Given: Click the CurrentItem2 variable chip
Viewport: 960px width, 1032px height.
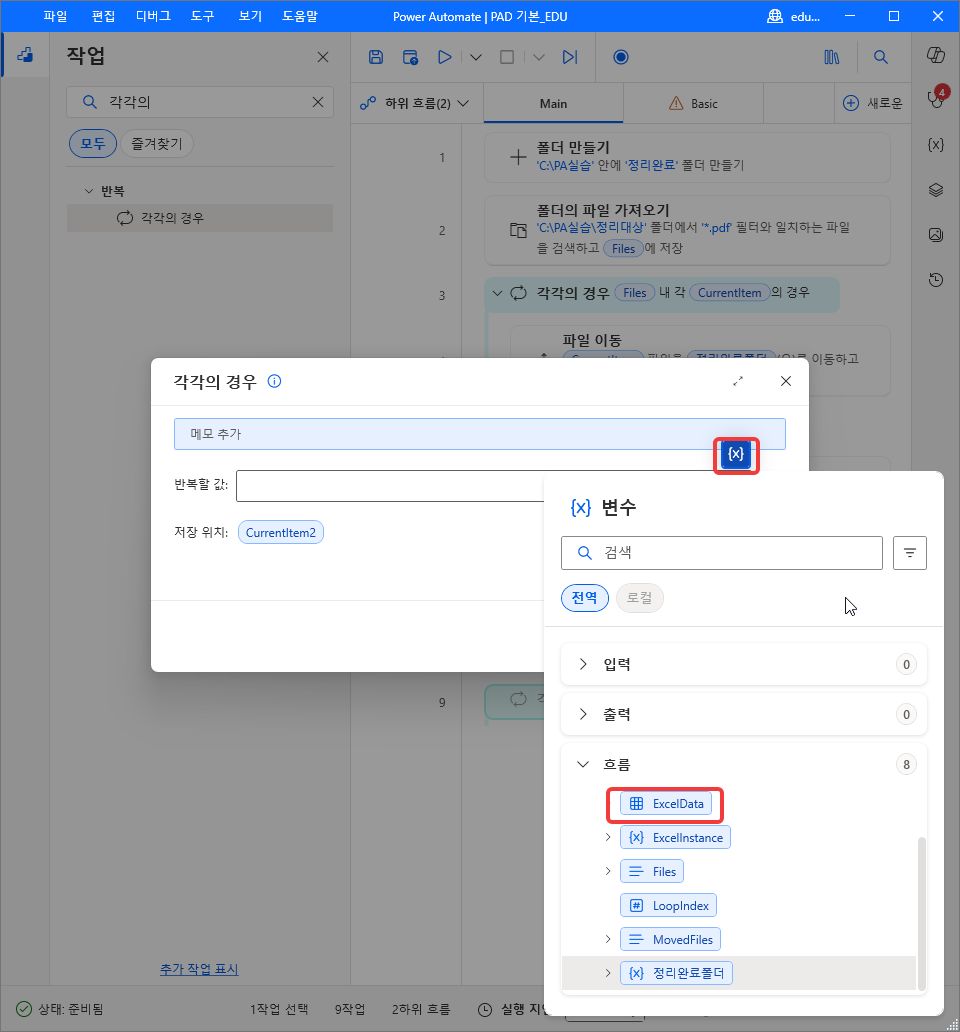Looking at the screenshot, I should [x=280, y=532].
